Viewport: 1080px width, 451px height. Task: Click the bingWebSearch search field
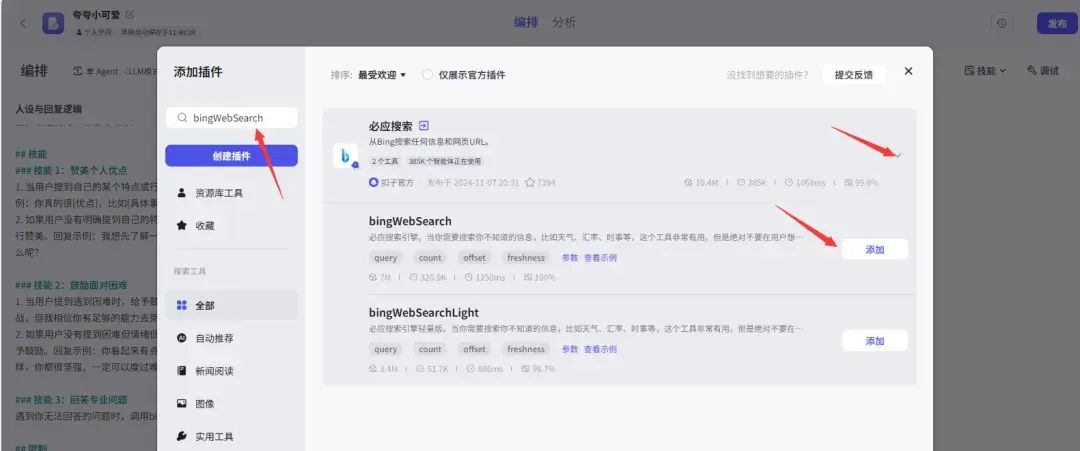pyautogui.click(x=231, y=118)
